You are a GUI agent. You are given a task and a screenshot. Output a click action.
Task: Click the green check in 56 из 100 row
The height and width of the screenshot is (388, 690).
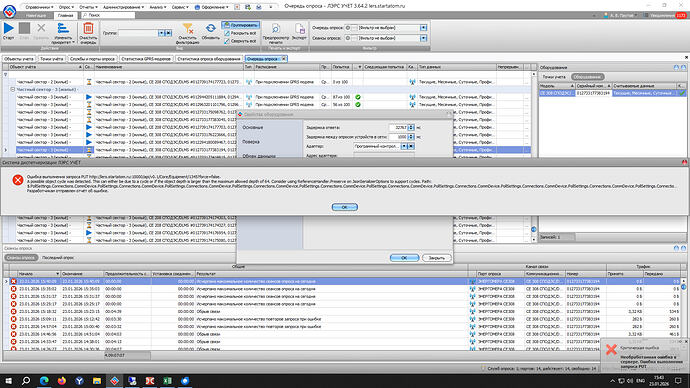(358, 104)
